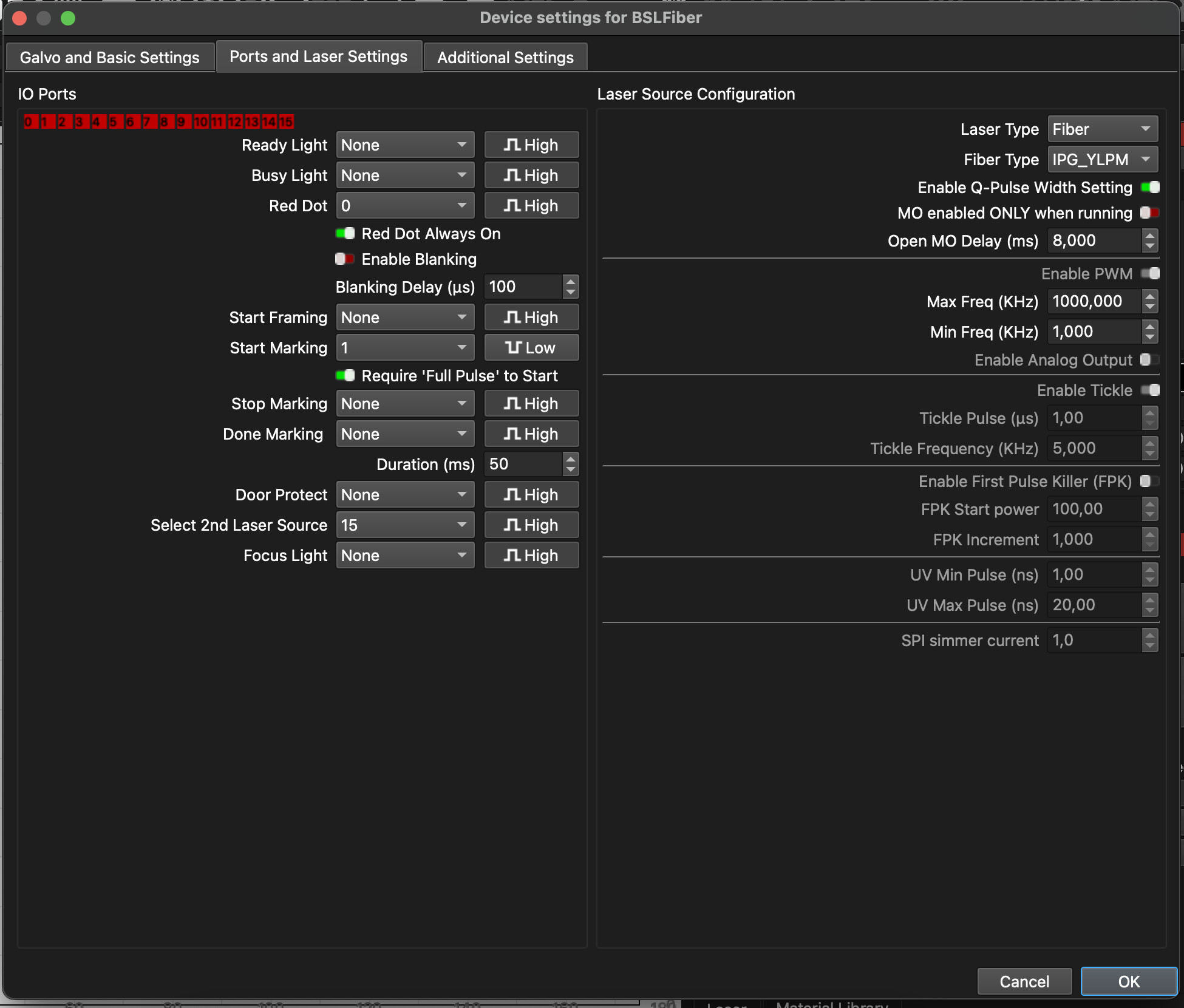The image size is (1184, 1008).
Task: Open the Start Marking port dropdown
Action: (405, 348)
